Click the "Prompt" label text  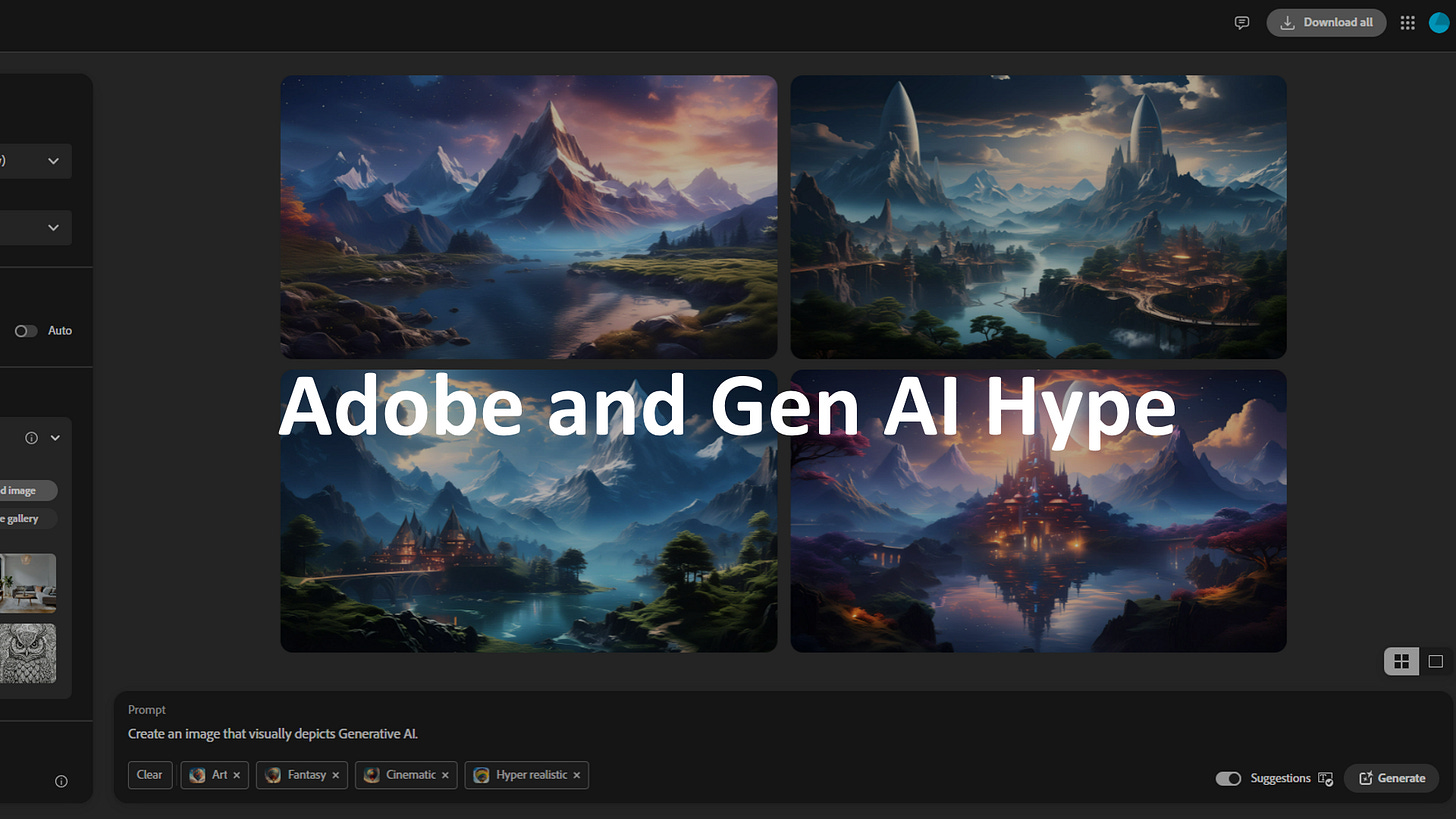pos(147,710)
